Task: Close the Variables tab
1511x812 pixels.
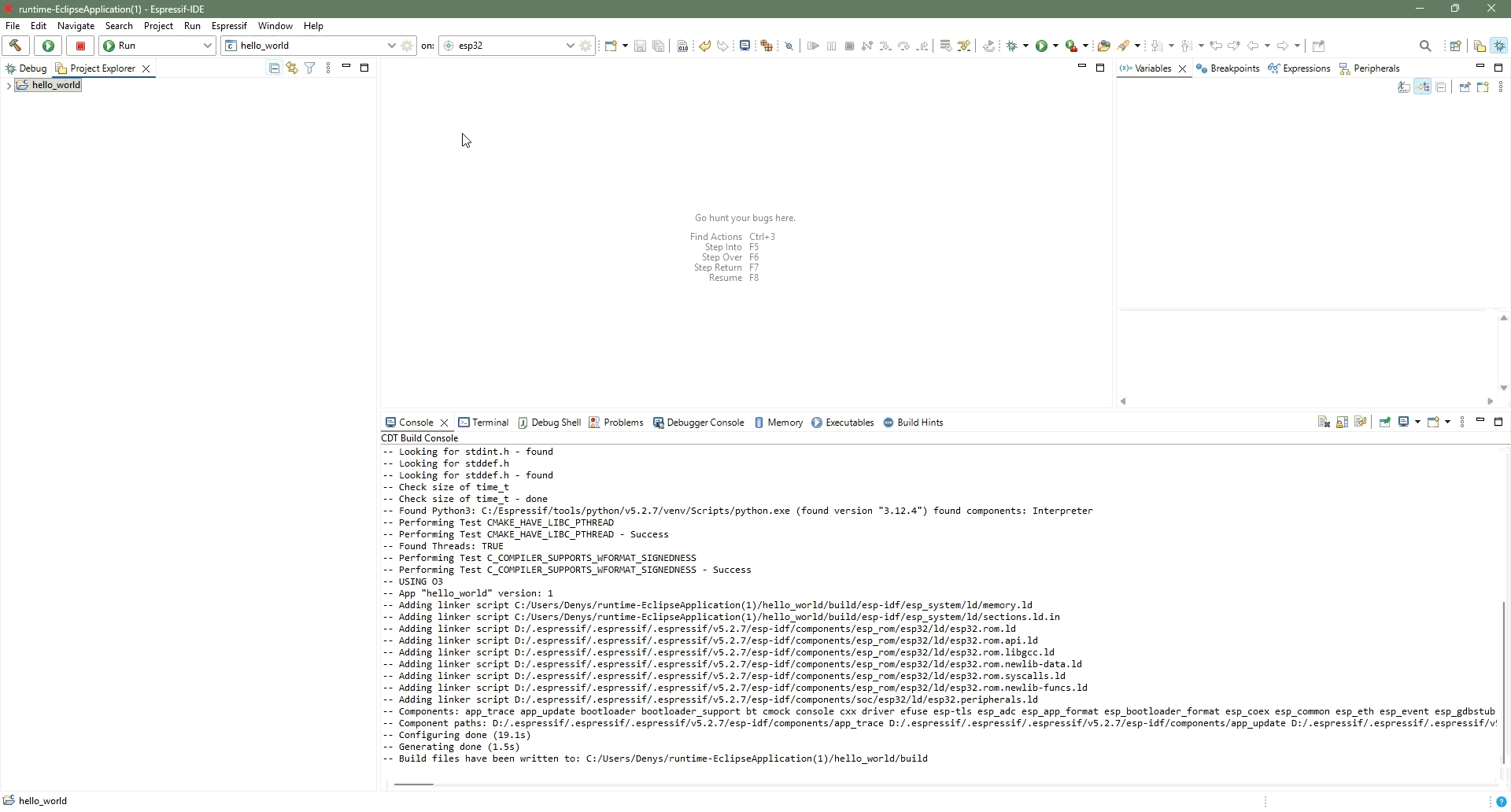Action: 1182,68
